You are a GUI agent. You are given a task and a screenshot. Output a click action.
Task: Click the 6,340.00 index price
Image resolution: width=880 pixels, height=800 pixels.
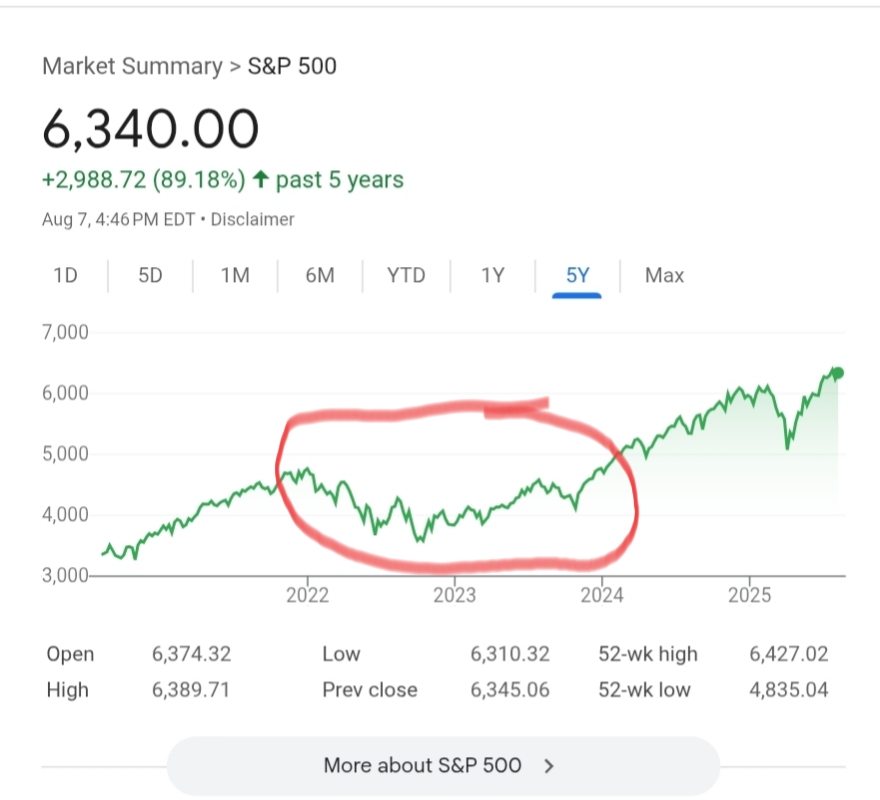click(150, 128)
